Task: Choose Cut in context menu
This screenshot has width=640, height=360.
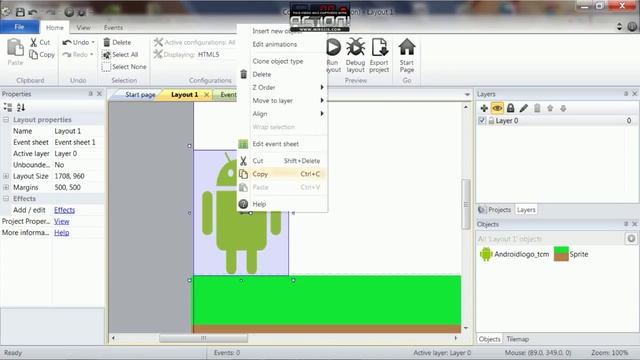Action: pyautogui.click(x=282, y=161)
